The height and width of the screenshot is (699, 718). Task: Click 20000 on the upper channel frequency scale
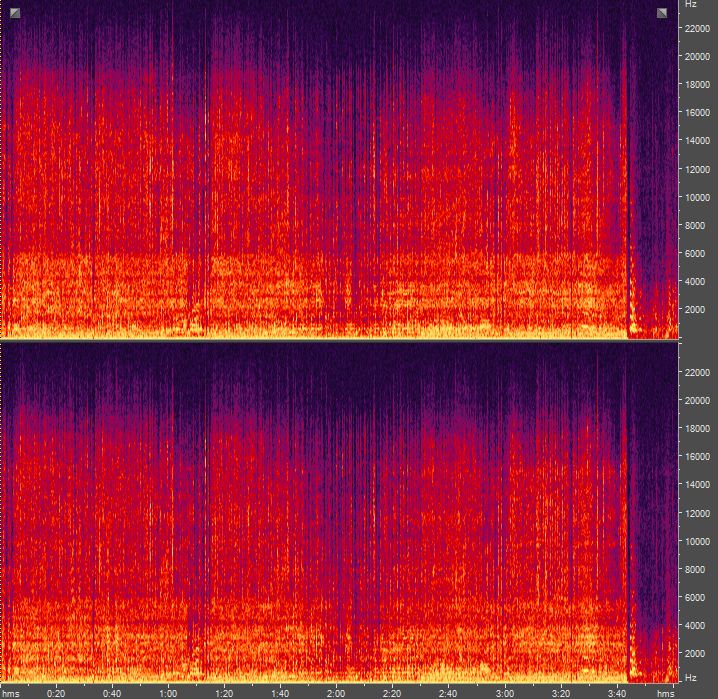pos(697,56)
